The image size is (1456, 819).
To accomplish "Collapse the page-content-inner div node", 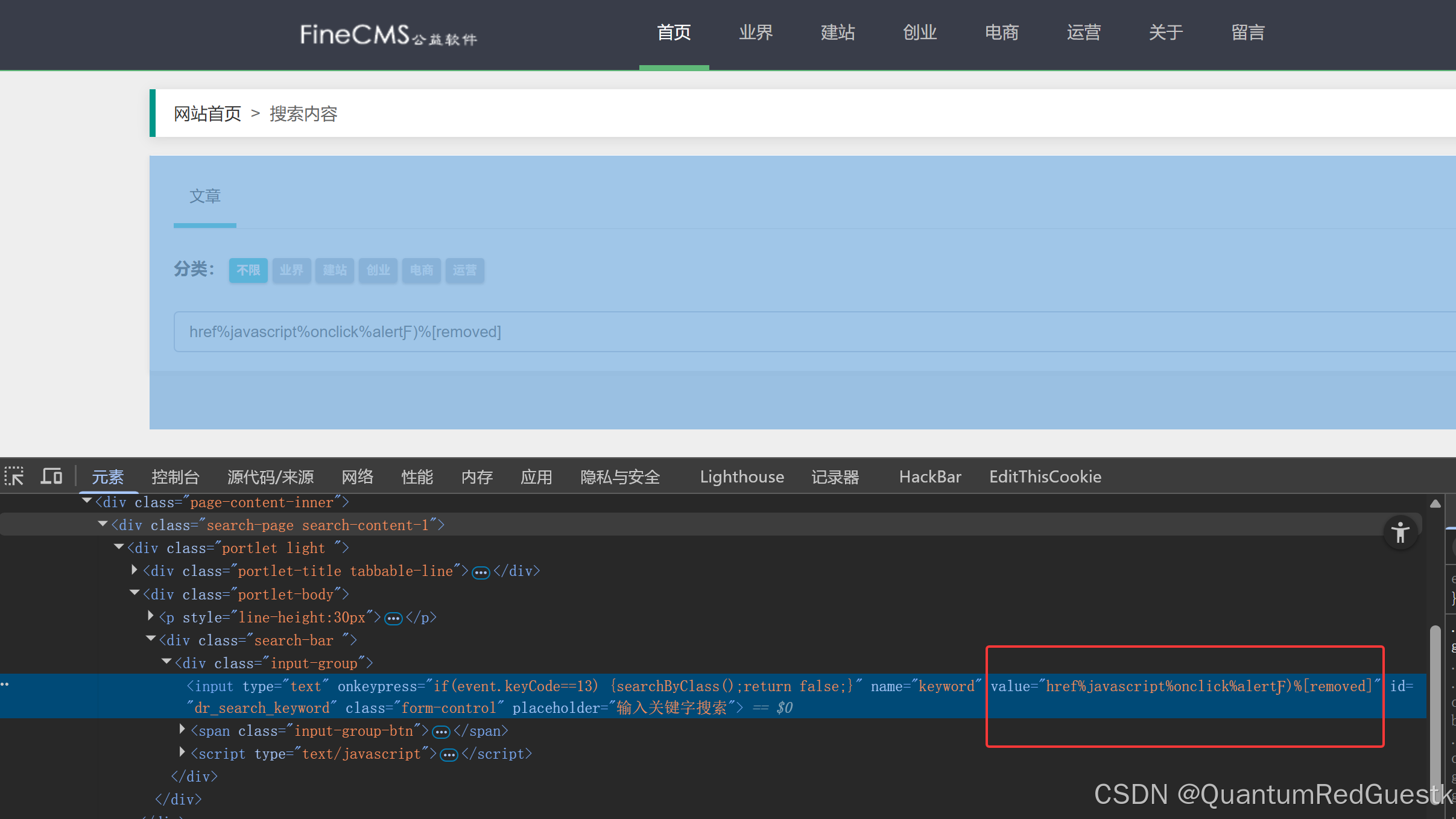I will coord(87,501).
